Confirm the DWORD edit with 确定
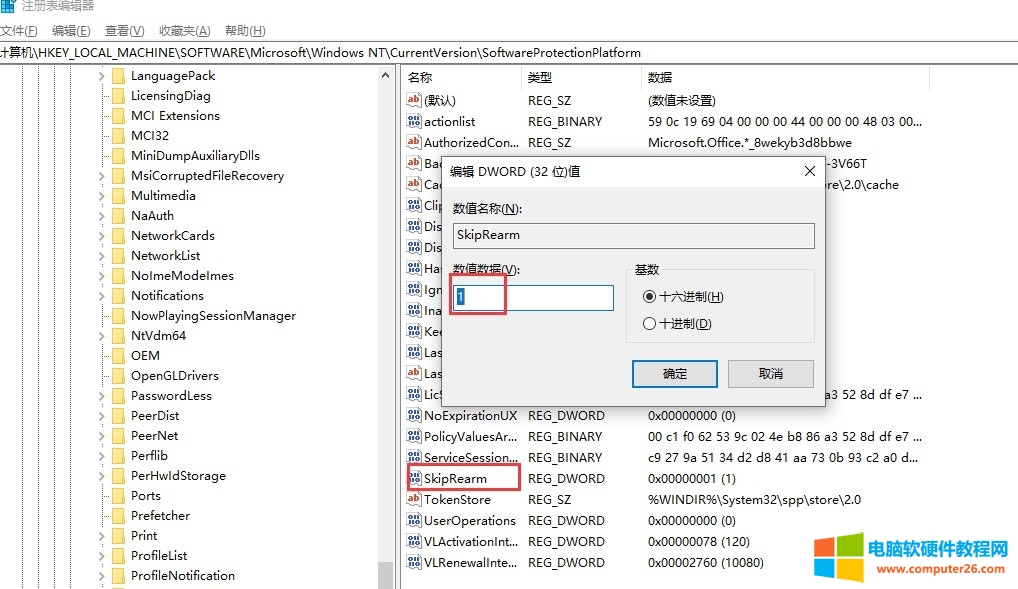Viewport: 1018px width, 589px height. click(675, 374)
